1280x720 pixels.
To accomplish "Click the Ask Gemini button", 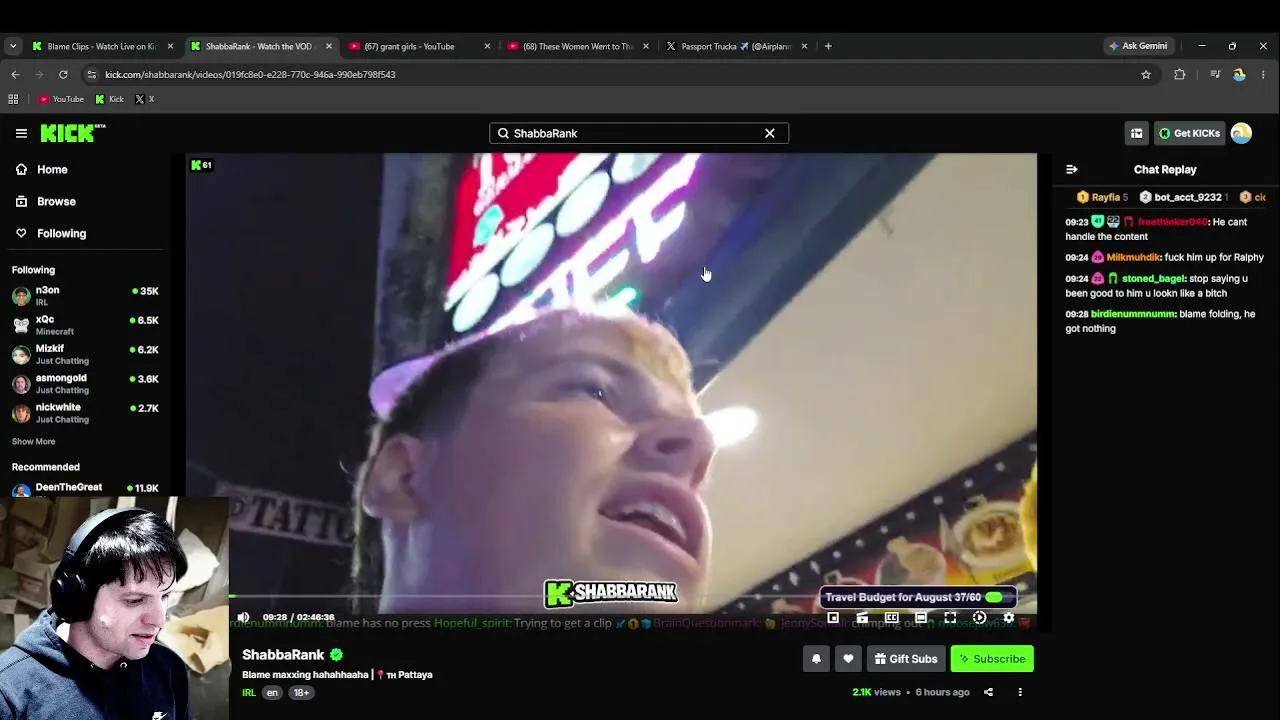I will coord(1138,46).
